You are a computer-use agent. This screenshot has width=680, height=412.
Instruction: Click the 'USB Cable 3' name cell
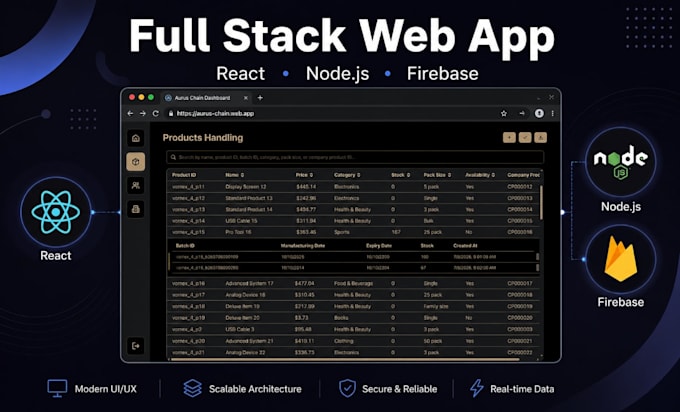point(240,329)
